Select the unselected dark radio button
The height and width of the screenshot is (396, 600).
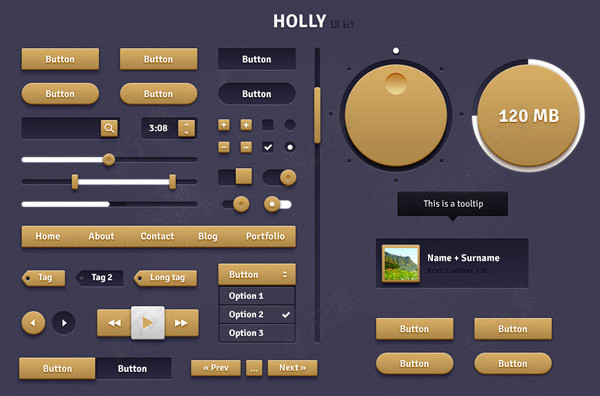tap(290, 125)
